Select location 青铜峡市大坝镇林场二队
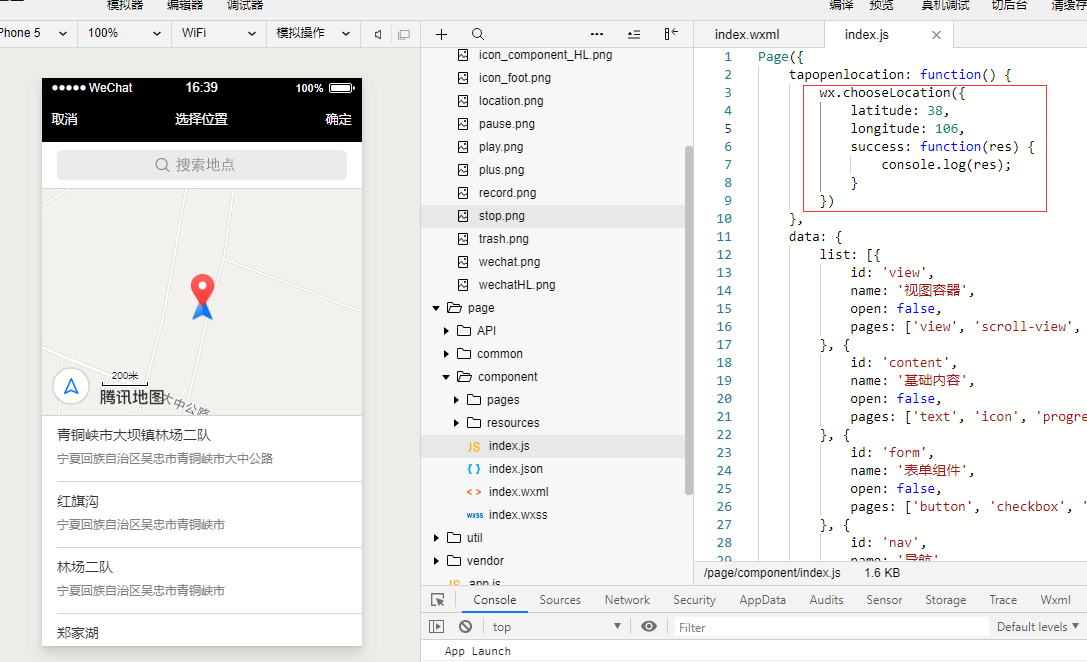Screen dimensions: 1087x662 (x=202, y=447)
